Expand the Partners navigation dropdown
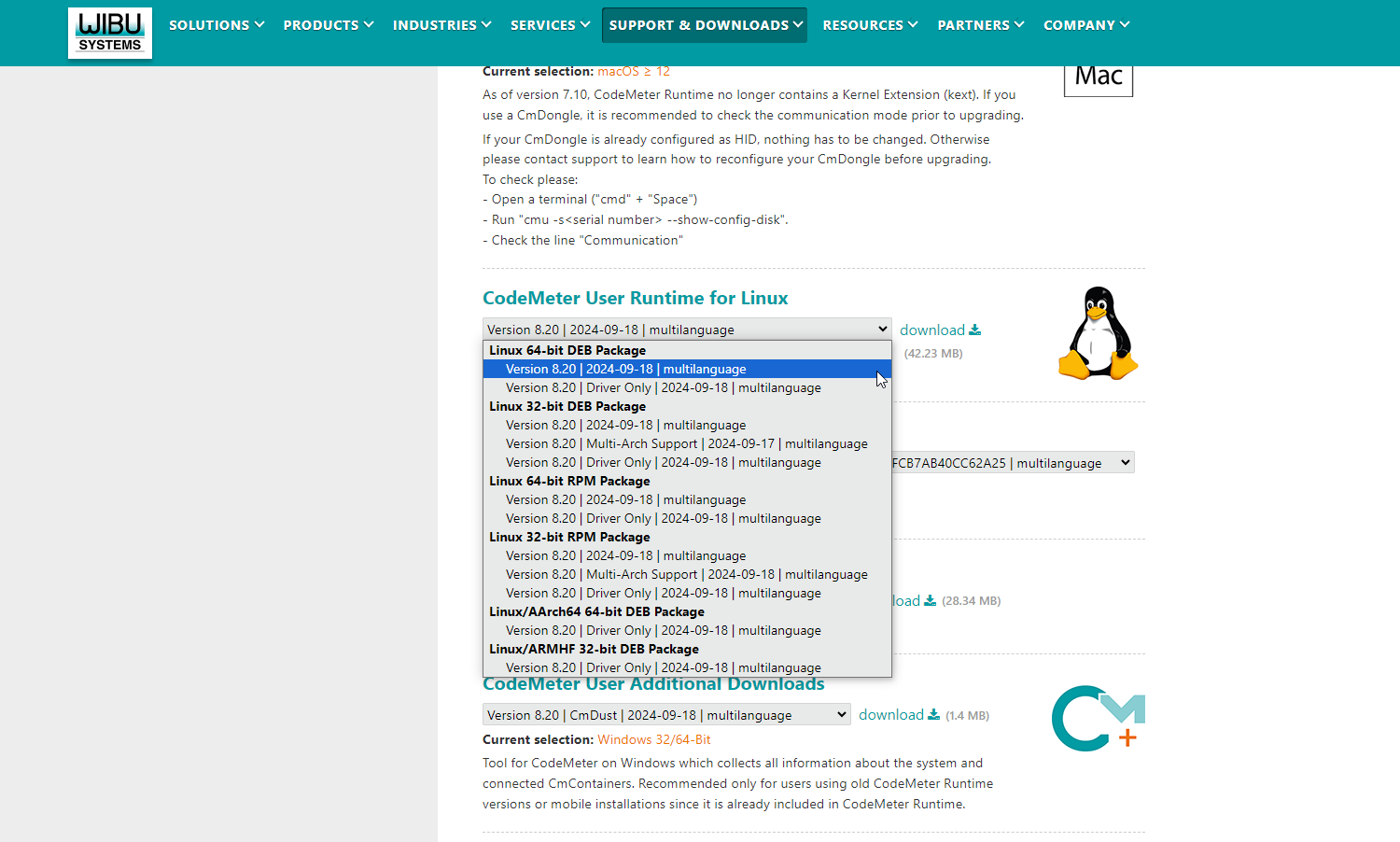The height and width of the screenshot is (842, 1400). [x=981, y=25]
